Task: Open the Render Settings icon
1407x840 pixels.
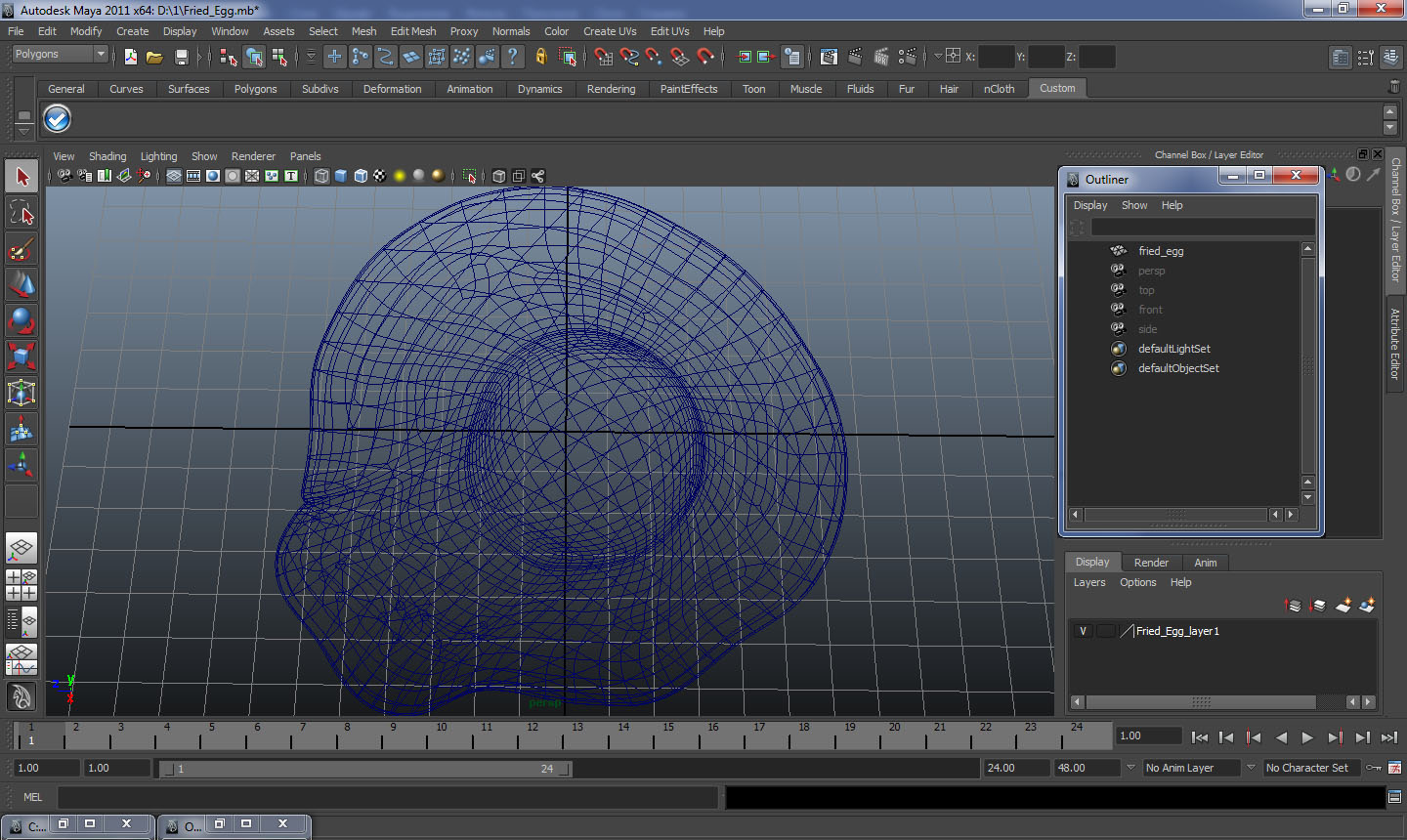Action: (x=908, y=57)
